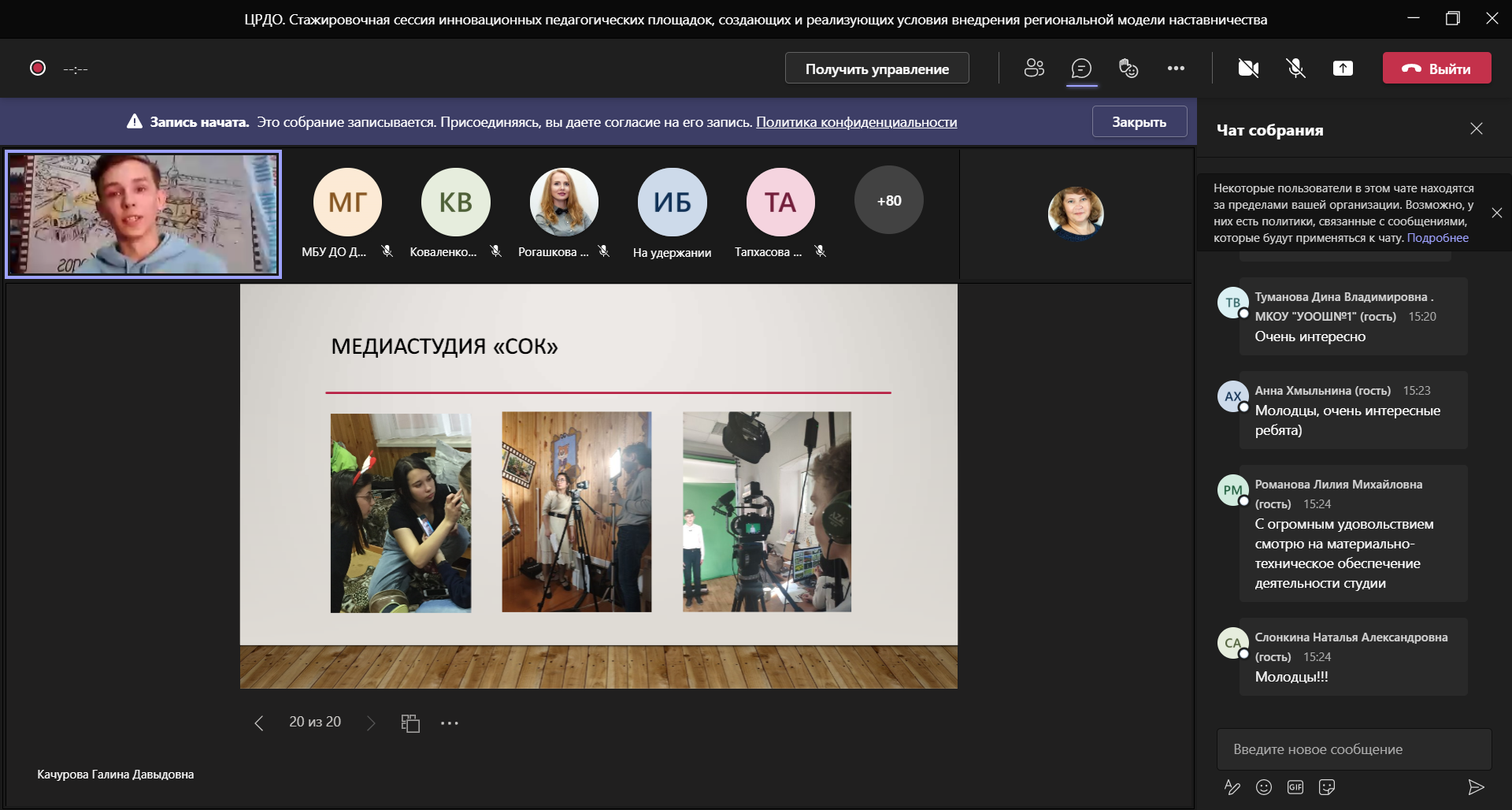
Task: Show the +80 more participants
Action: pos(888,201)
